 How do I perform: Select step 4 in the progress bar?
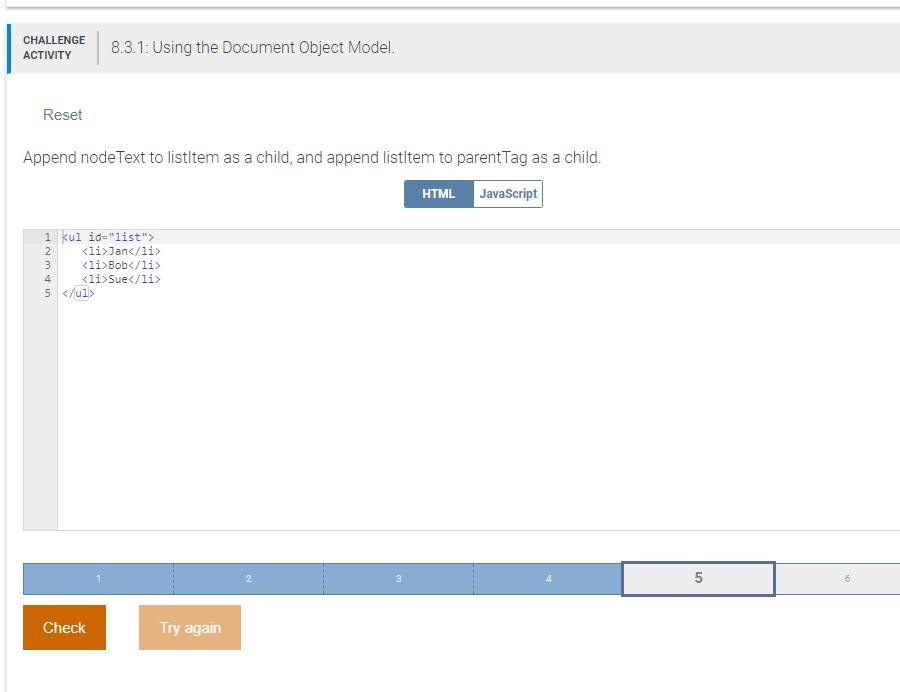548,578
